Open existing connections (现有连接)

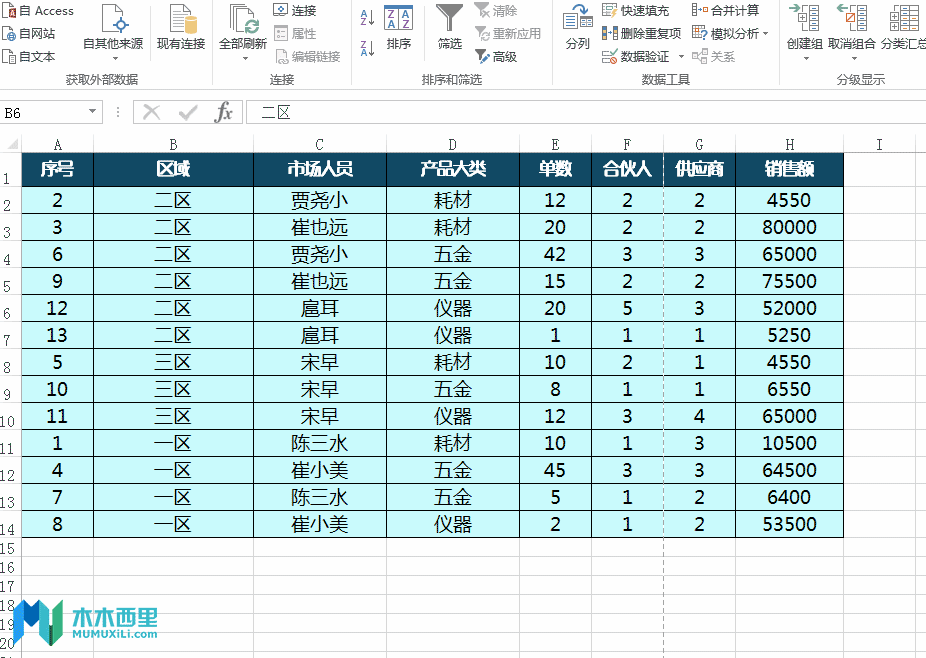pos(181,28)
